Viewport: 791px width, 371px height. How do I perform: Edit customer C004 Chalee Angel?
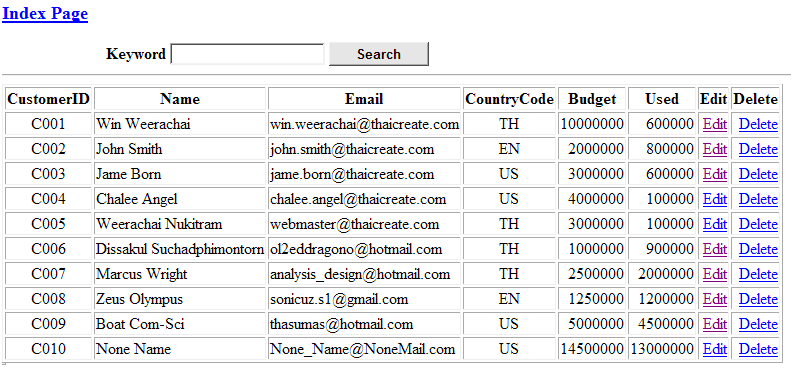(714, 199)
